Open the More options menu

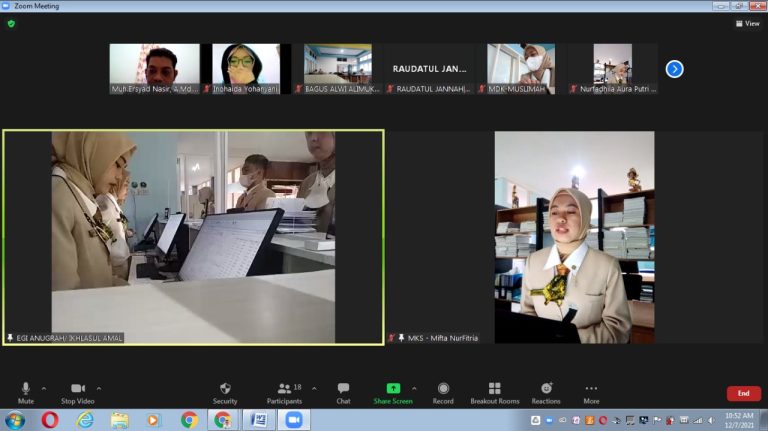click(x=591, y=393)
